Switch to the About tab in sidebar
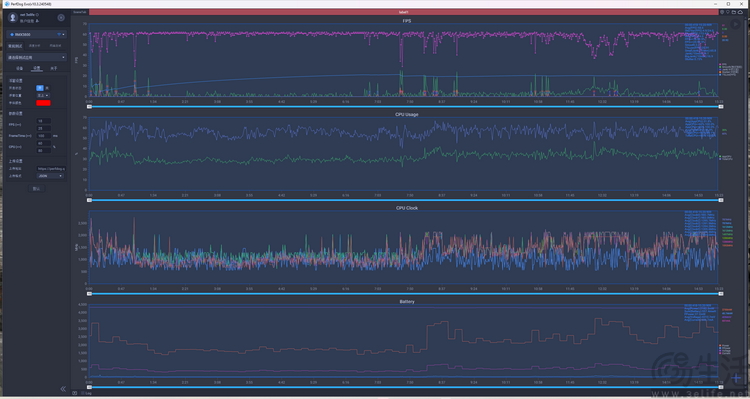The height and width of the screenshot is (399, 750). coord(54,68)
